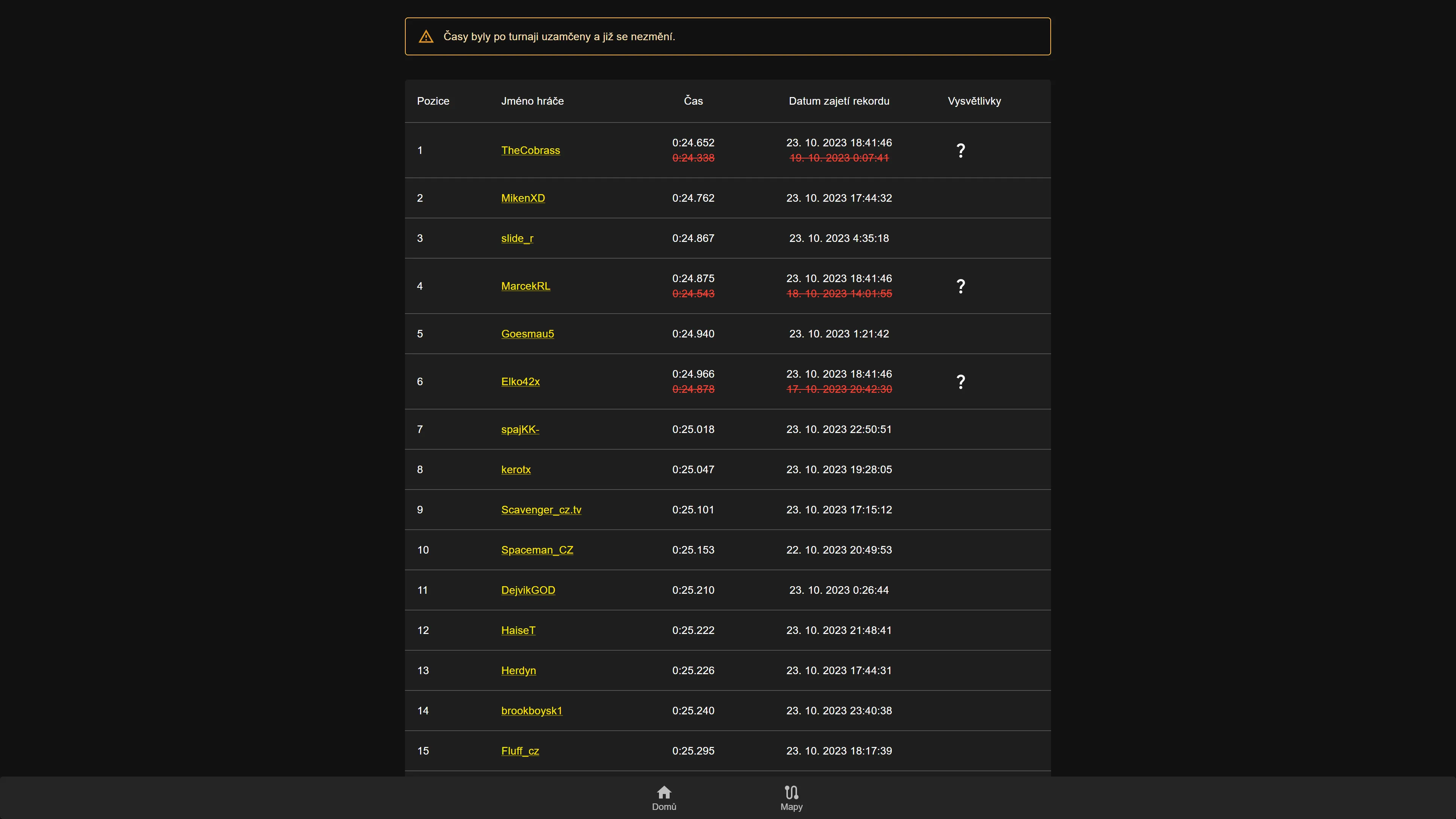Select the date 23. 10. 2023 18:17:39
This screenshot has width=1456, height=819.
(x=839, y=751)
